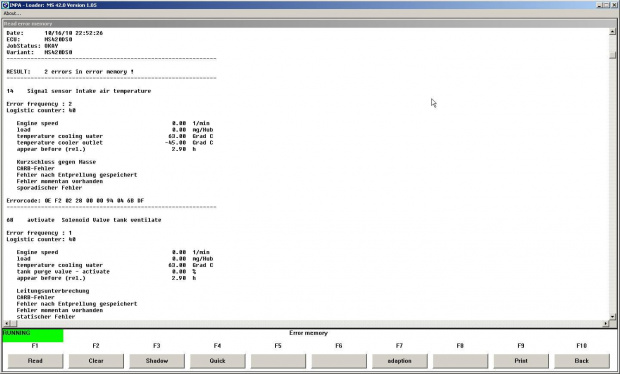Click the ECU line
Image resolution: width=620 pixels, height=374 pixels.
click(39, 39)
